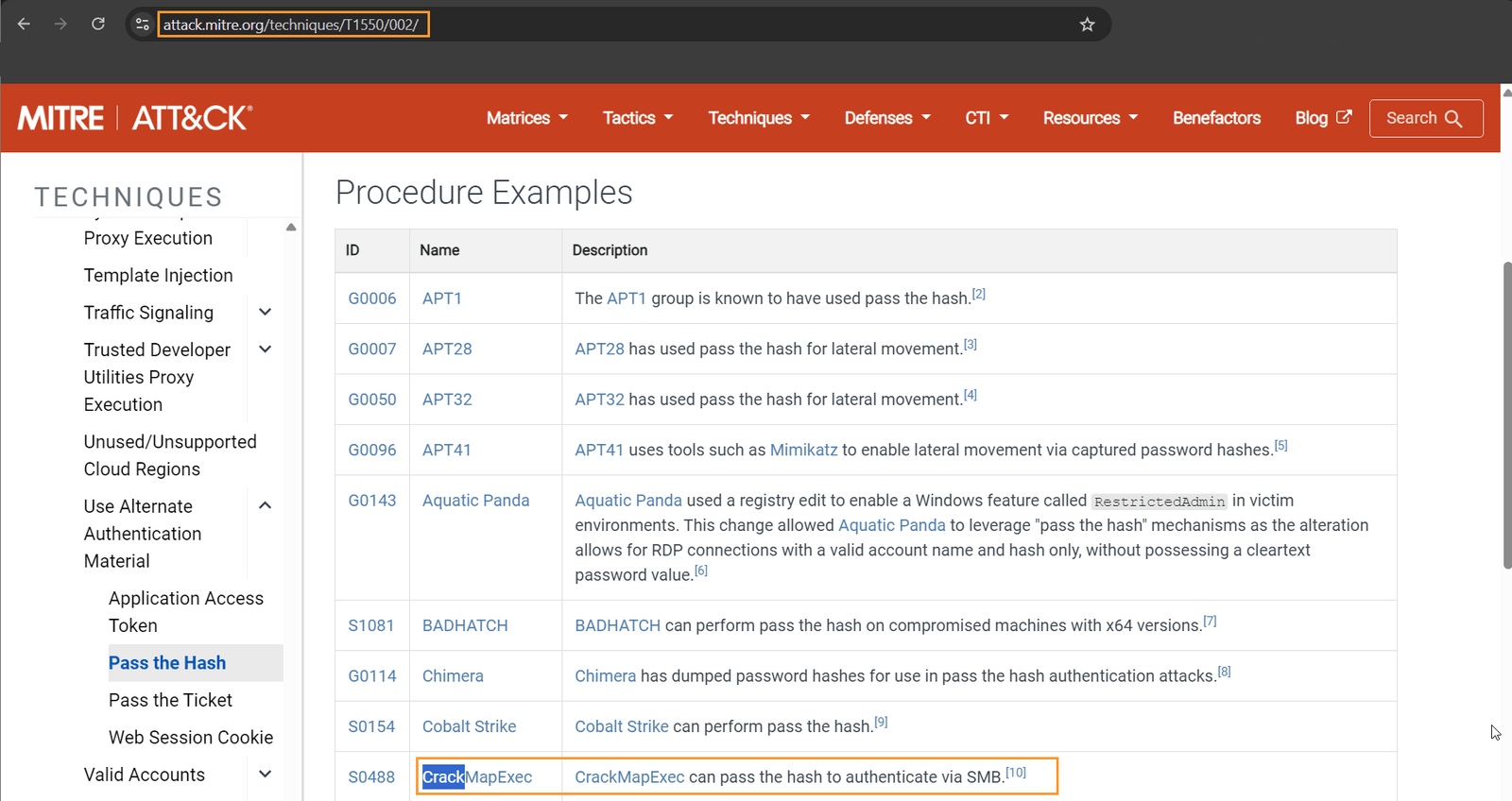Open the Benefactors nav link
Image resolution: width=1512 pixels, height=801 pixels.
(1216, 118)
